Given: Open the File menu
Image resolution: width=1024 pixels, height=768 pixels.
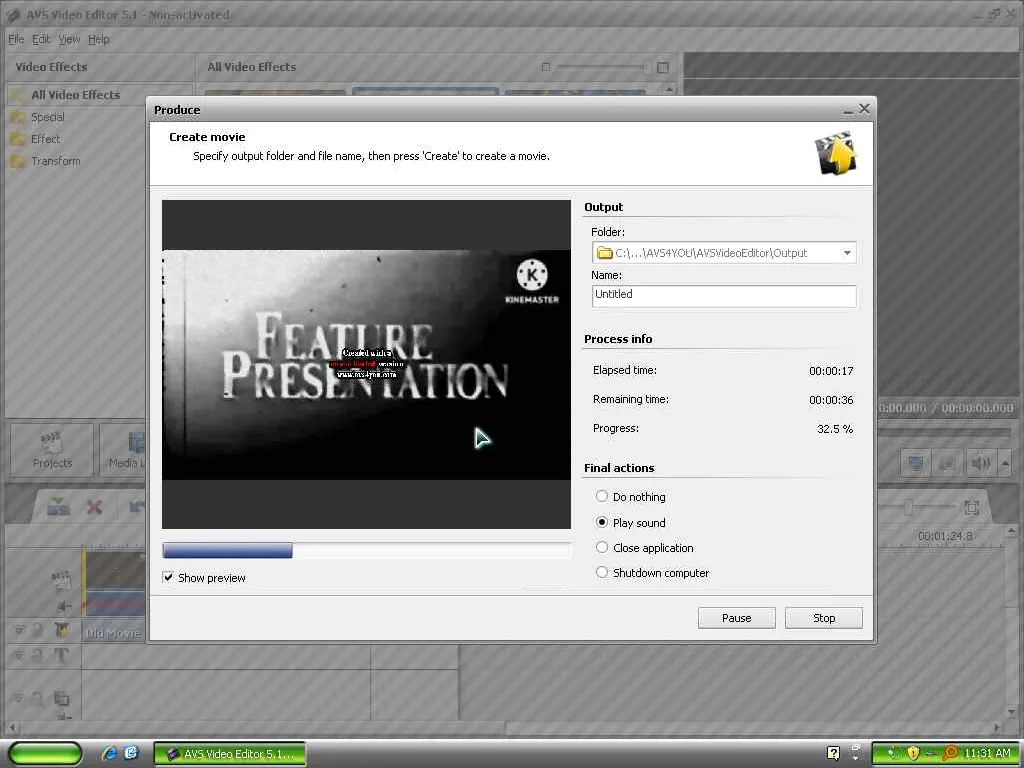Looking at the screenshot, I should tap(16, 39).
